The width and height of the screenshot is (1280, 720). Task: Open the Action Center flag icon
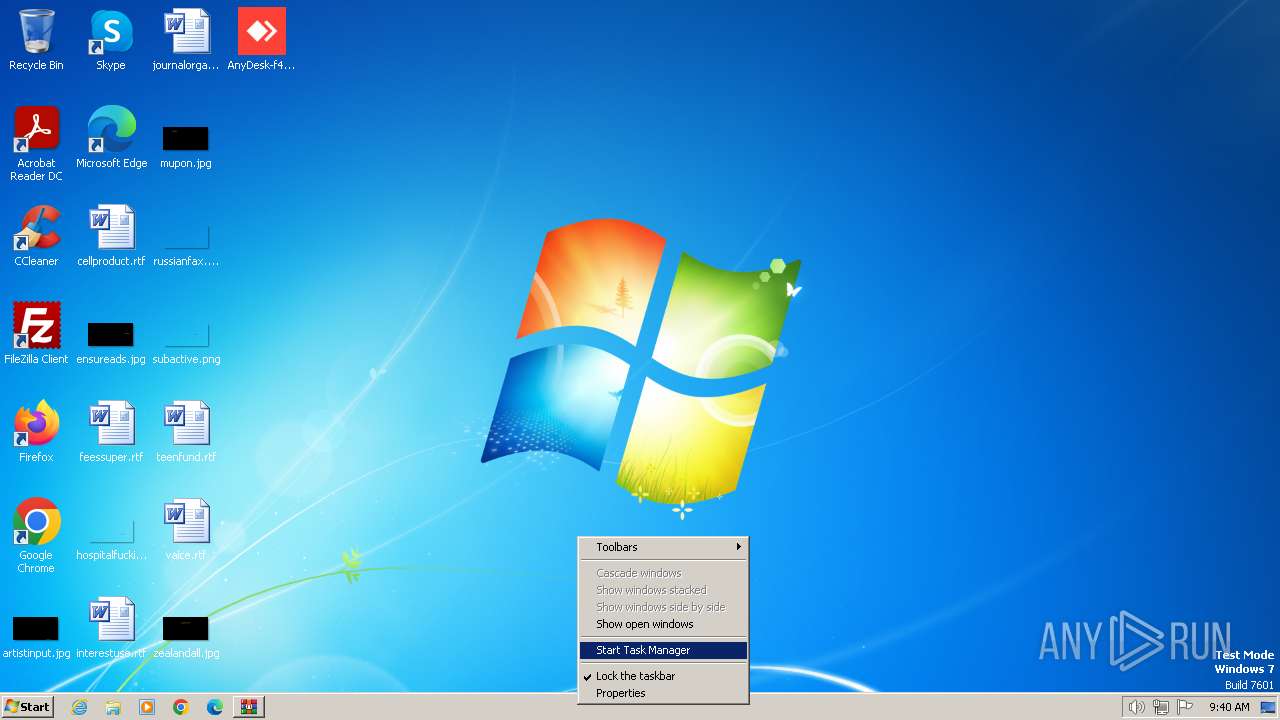coord(1185,707)
